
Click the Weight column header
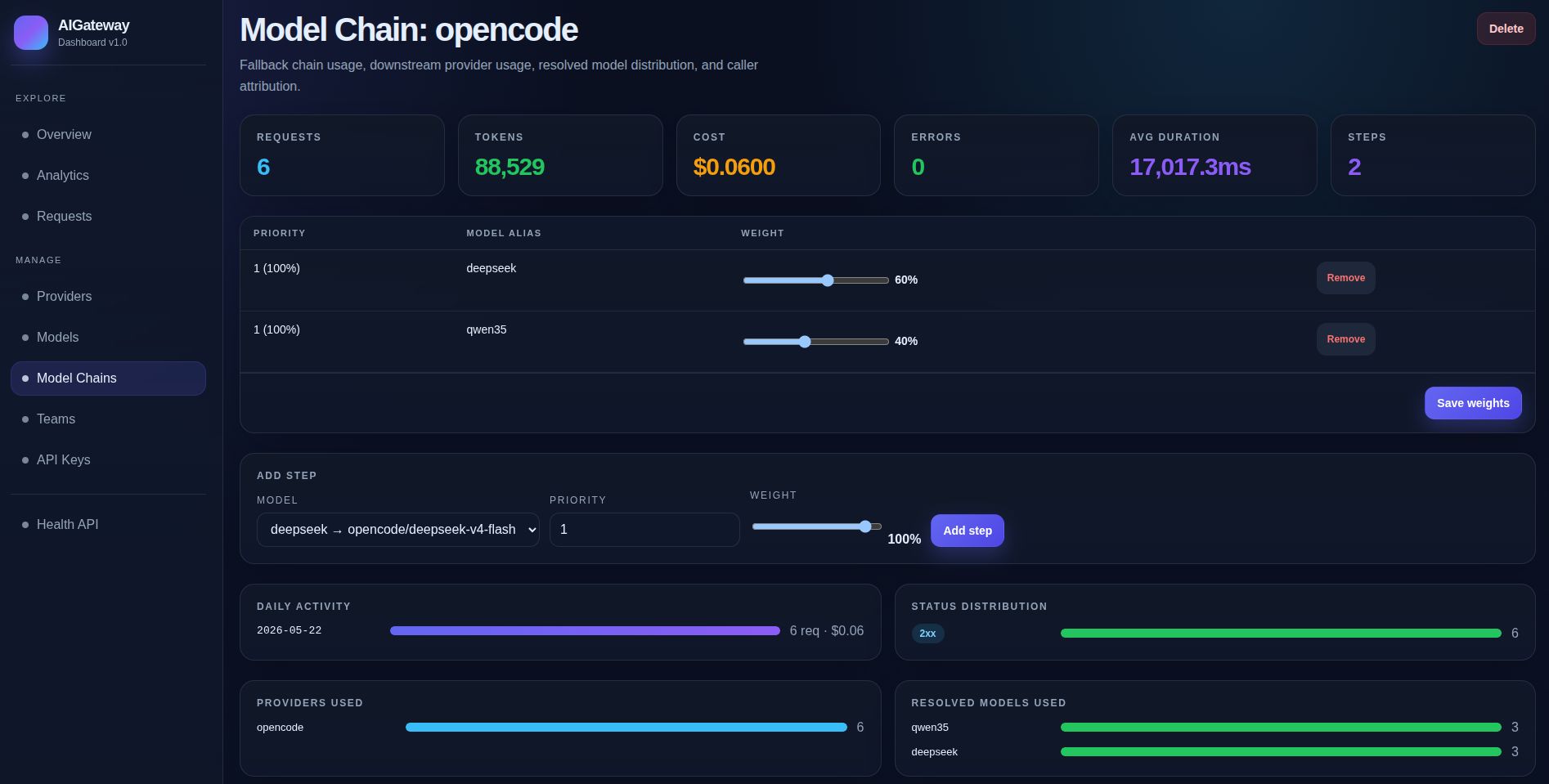click(762, 233)
